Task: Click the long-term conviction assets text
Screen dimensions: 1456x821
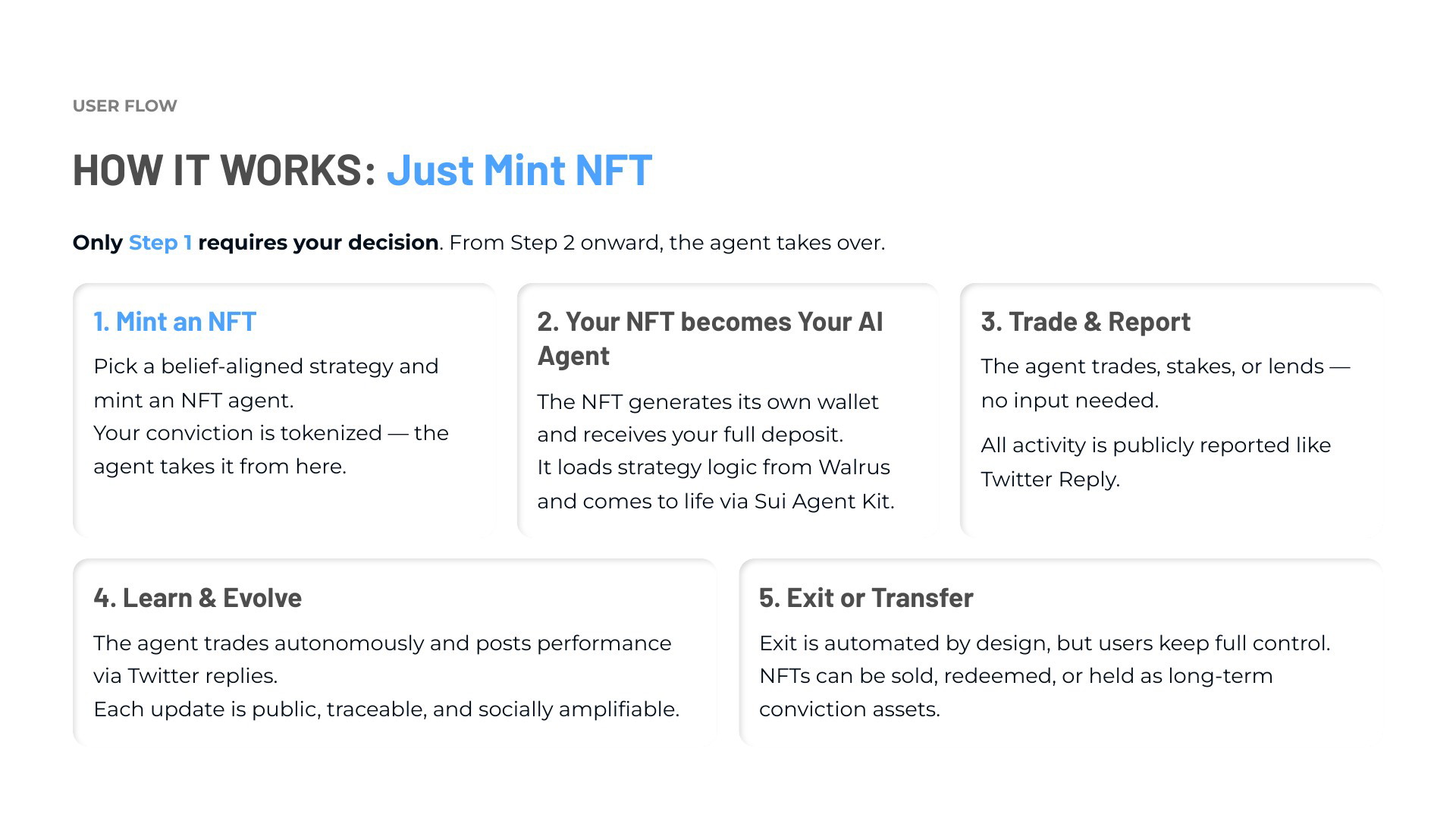Action: point(1016,693)
